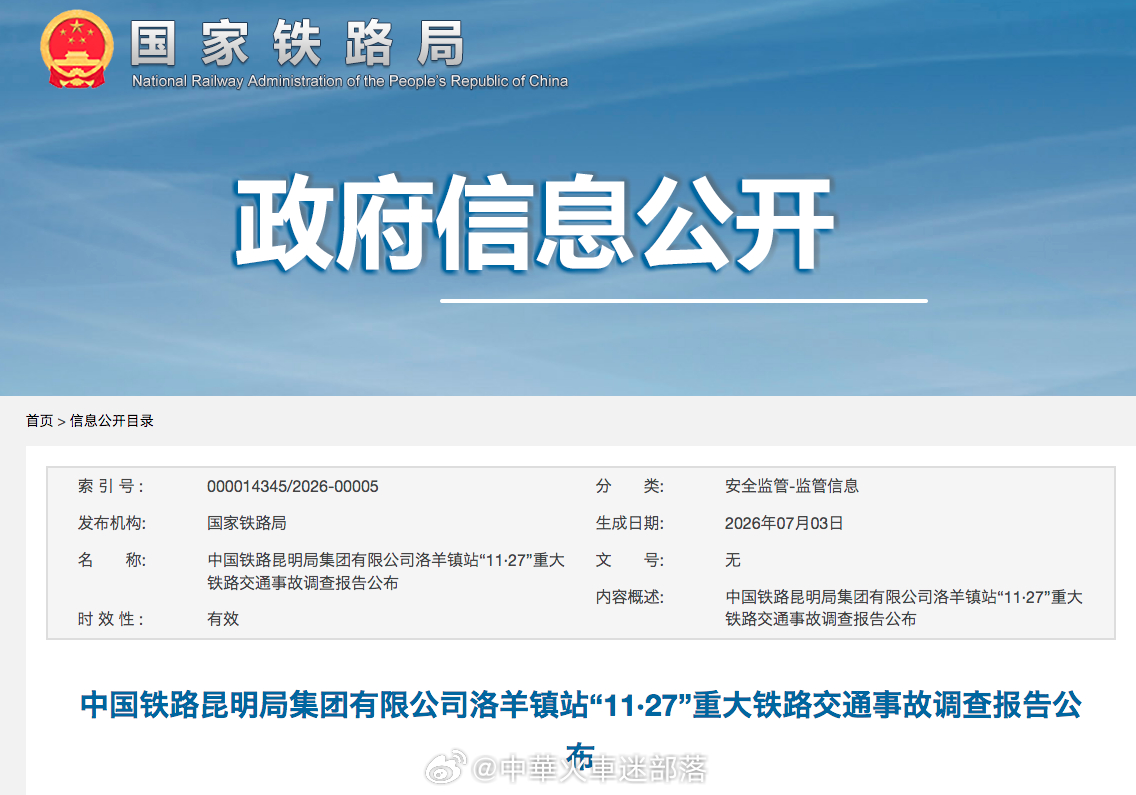Viewport: 1136px width, 795px height.
Task: Click the 文号 label
Action: click(x=630, y=560)
